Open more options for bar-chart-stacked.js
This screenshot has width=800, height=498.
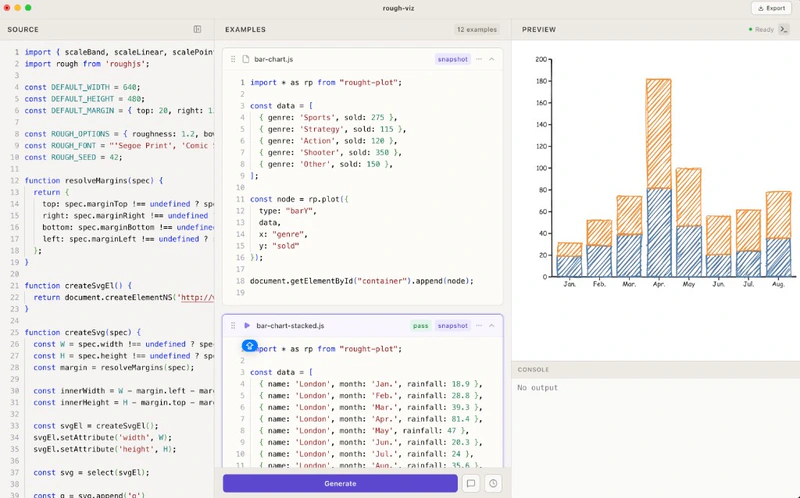tap(479, 326)
